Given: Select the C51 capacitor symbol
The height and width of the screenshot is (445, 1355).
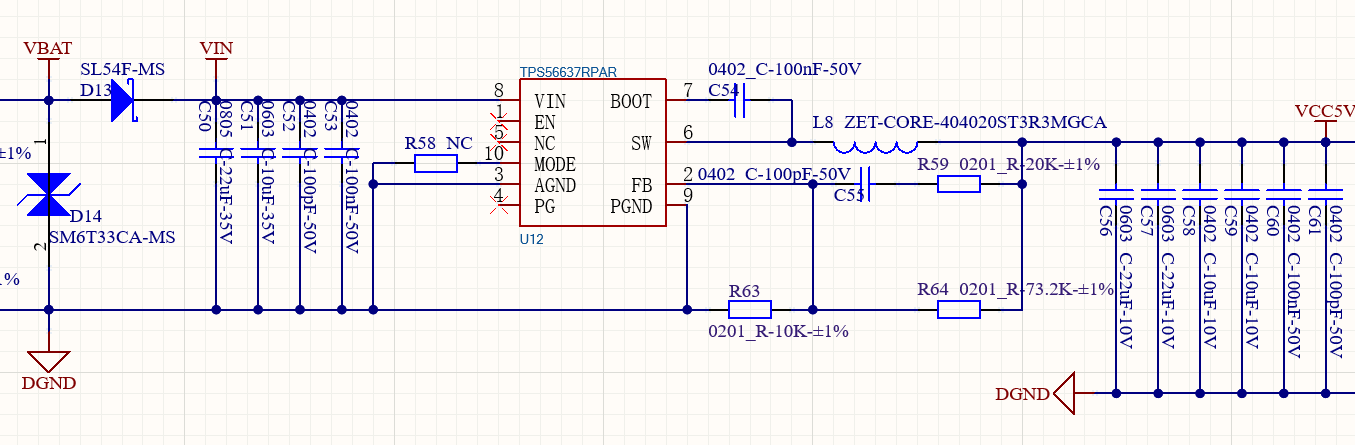Looking at the screenshot, I should 258,154.
